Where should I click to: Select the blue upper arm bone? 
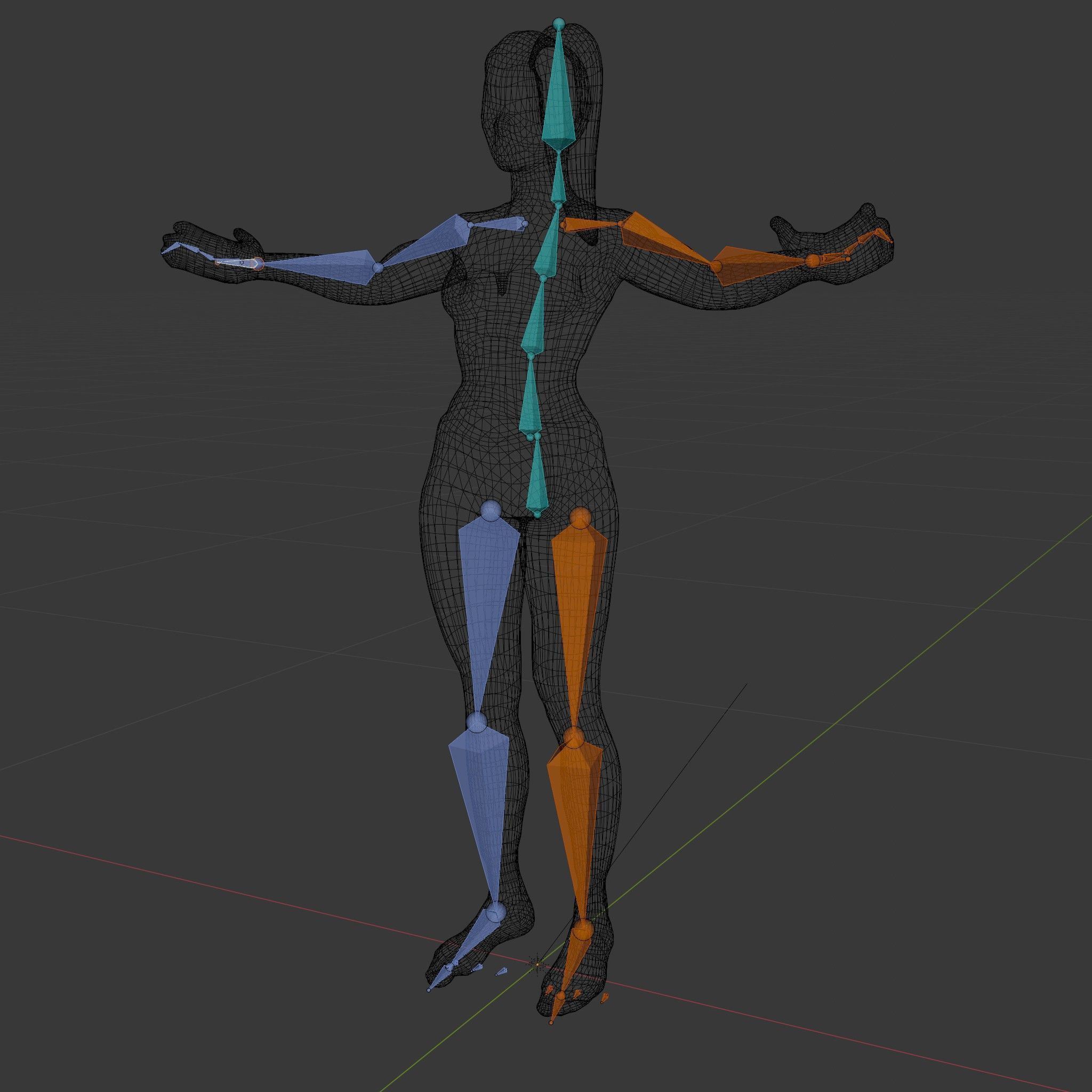(427, 240)
